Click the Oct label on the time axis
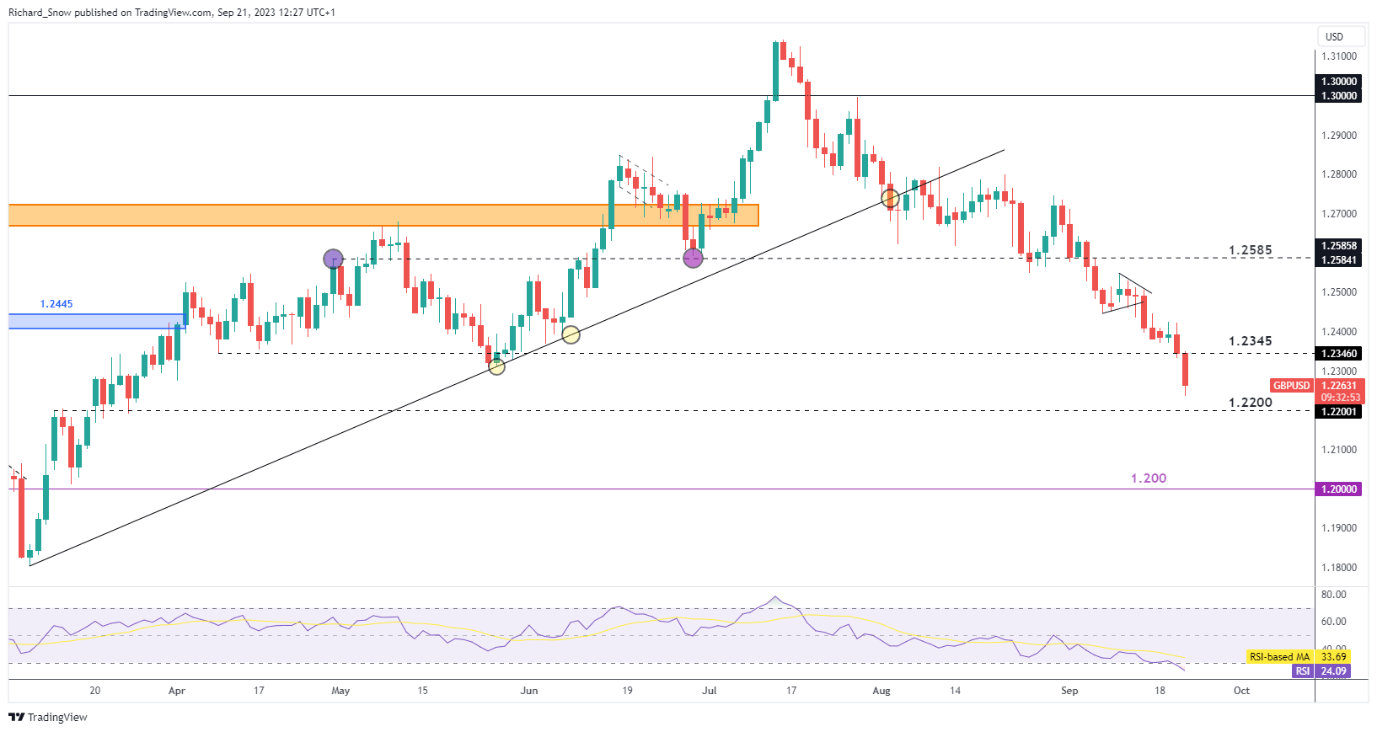The height and width of the screenshot is (732, 1377). click(x=1241, y=690)
